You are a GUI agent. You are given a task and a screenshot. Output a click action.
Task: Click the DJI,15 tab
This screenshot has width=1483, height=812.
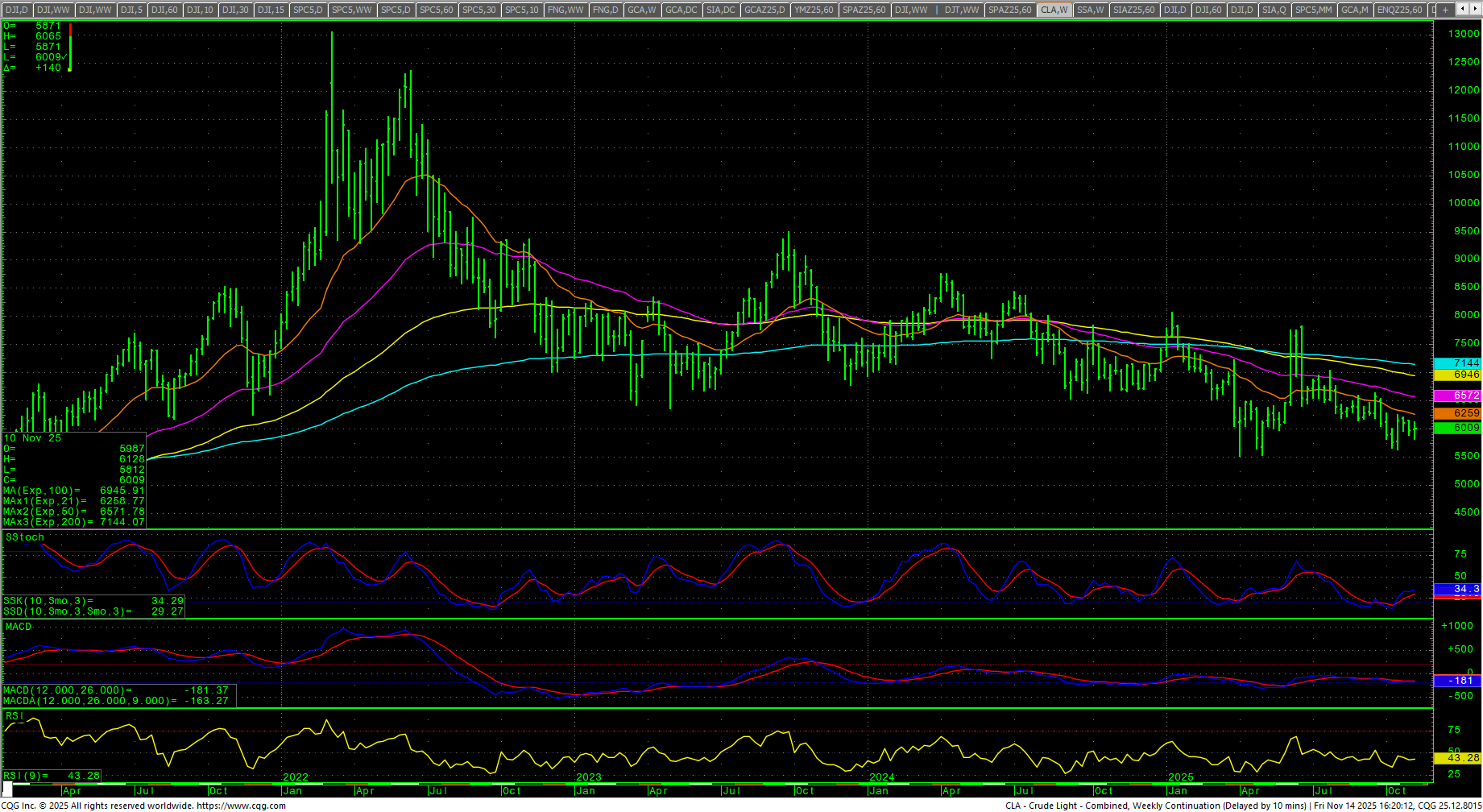tap(271, 10)
